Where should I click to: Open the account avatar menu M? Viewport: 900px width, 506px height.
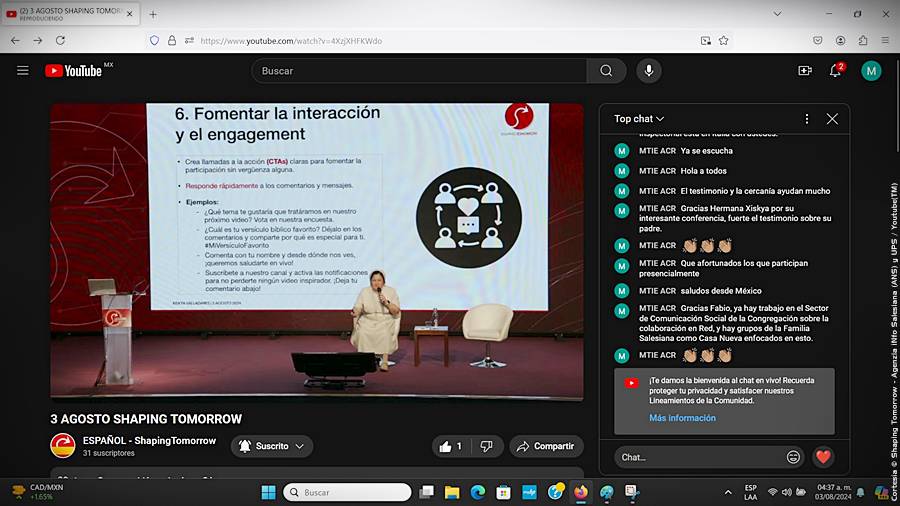871,71
